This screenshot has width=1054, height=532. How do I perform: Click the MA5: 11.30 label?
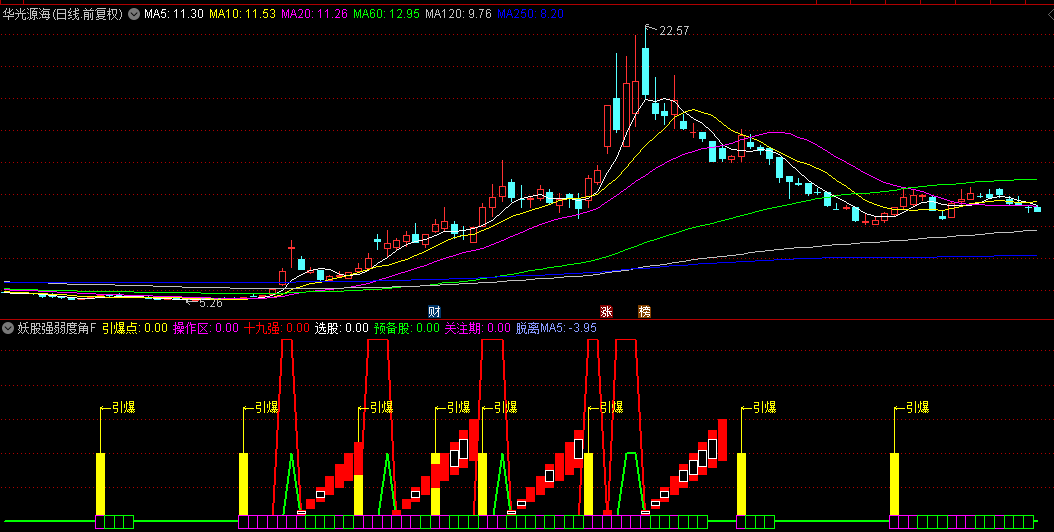(x=173, y=13)
